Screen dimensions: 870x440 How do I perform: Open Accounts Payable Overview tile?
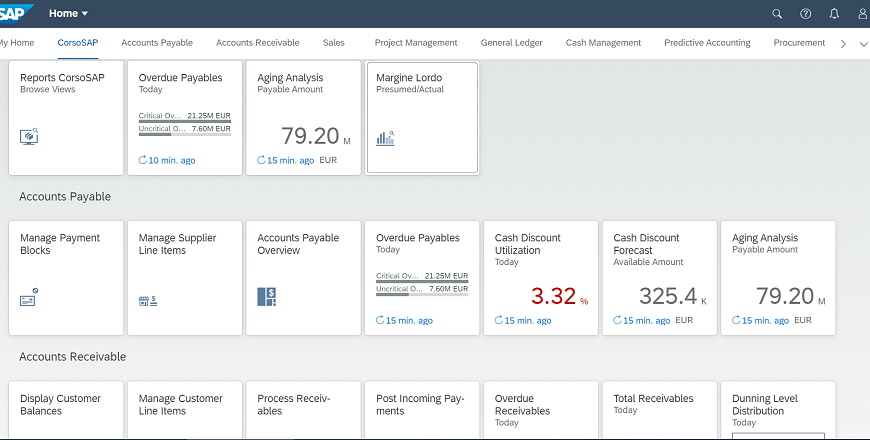[304, 277]
